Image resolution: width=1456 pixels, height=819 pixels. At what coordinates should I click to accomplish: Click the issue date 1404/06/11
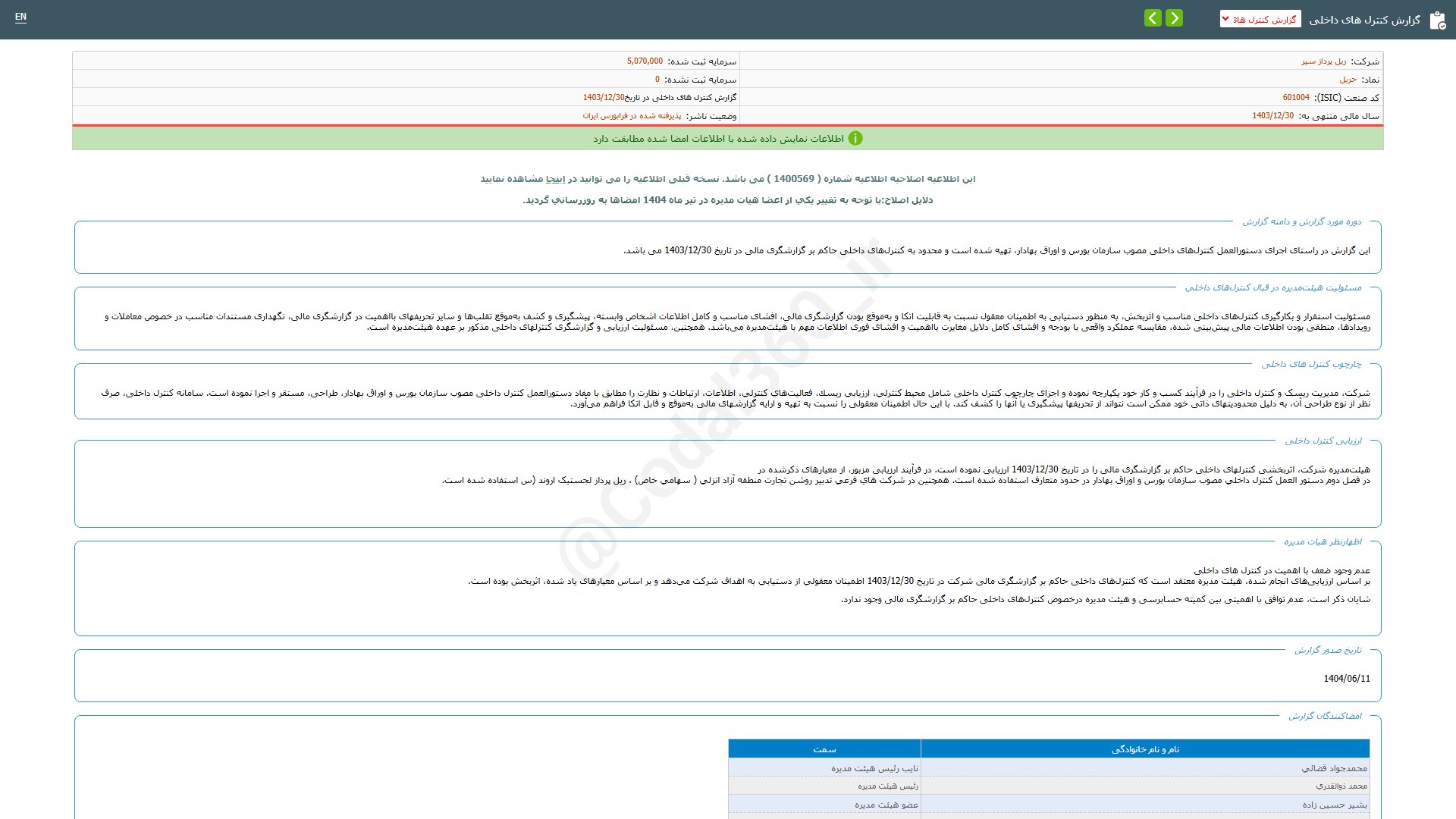coord(1347,679)
